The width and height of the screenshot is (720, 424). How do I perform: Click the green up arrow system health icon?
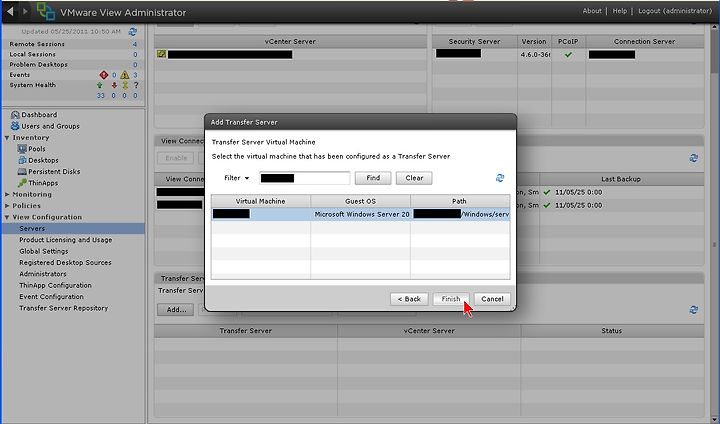point(100,85)
